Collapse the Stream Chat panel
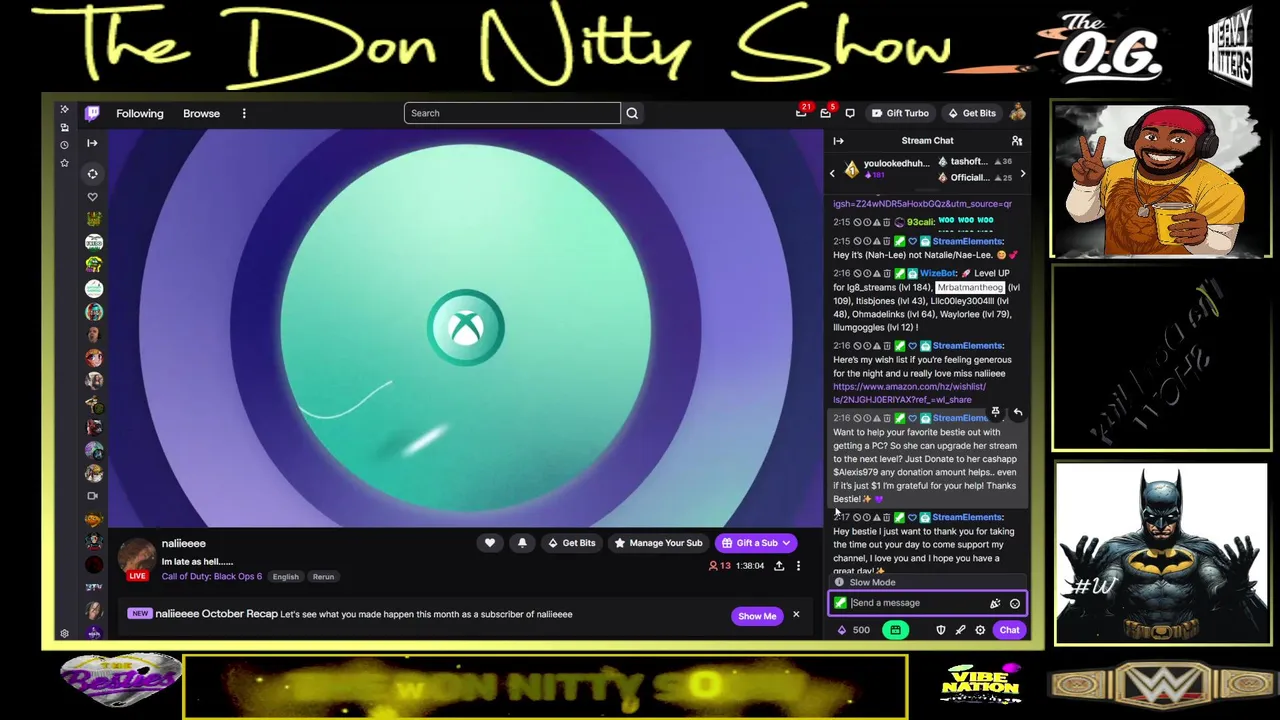This screenshot has height=720, width=1280. tap(838, 141)
